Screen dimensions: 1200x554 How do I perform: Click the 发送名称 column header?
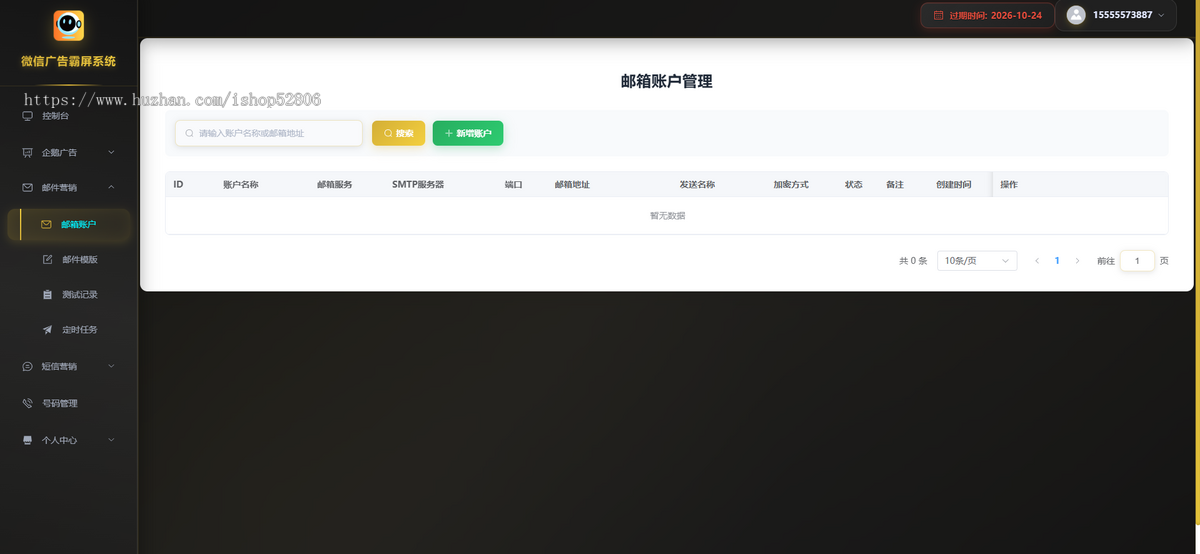point(697,185)
